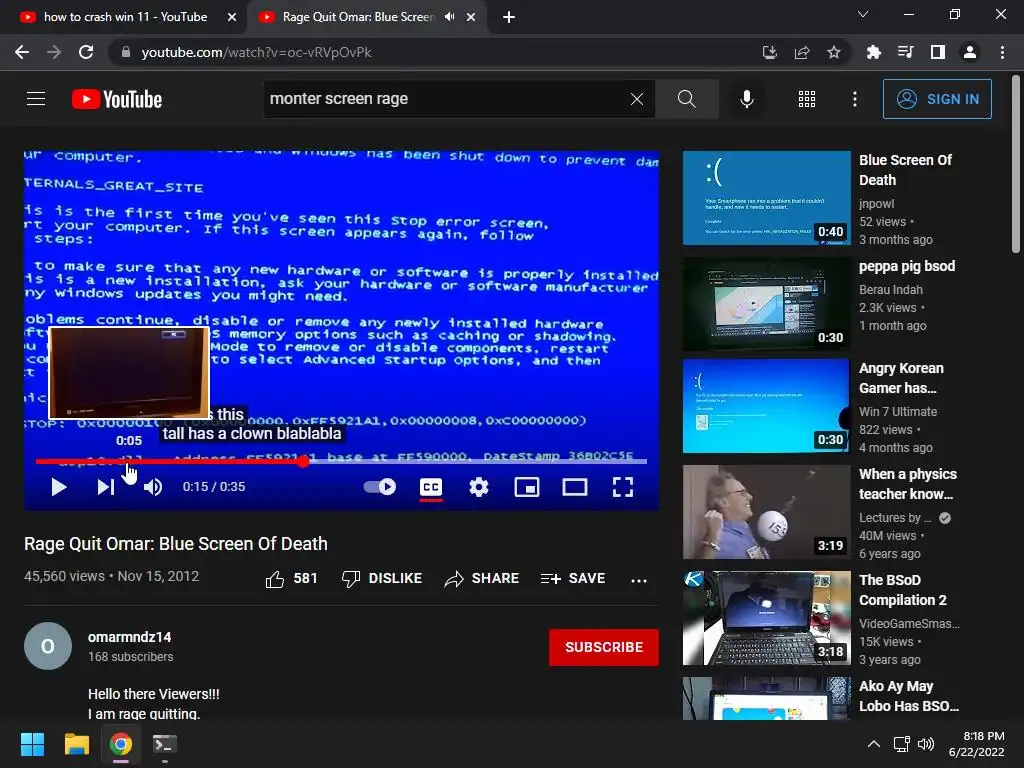Share this page from address bar
The height and width of the screenshot is (768, 1024).
[x=802, y=52]
